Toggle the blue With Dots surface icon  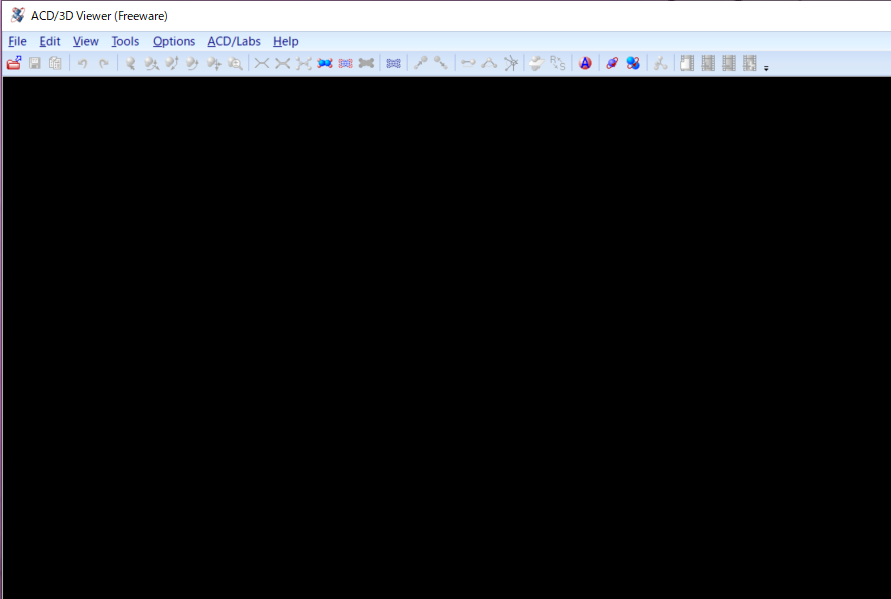393,63
